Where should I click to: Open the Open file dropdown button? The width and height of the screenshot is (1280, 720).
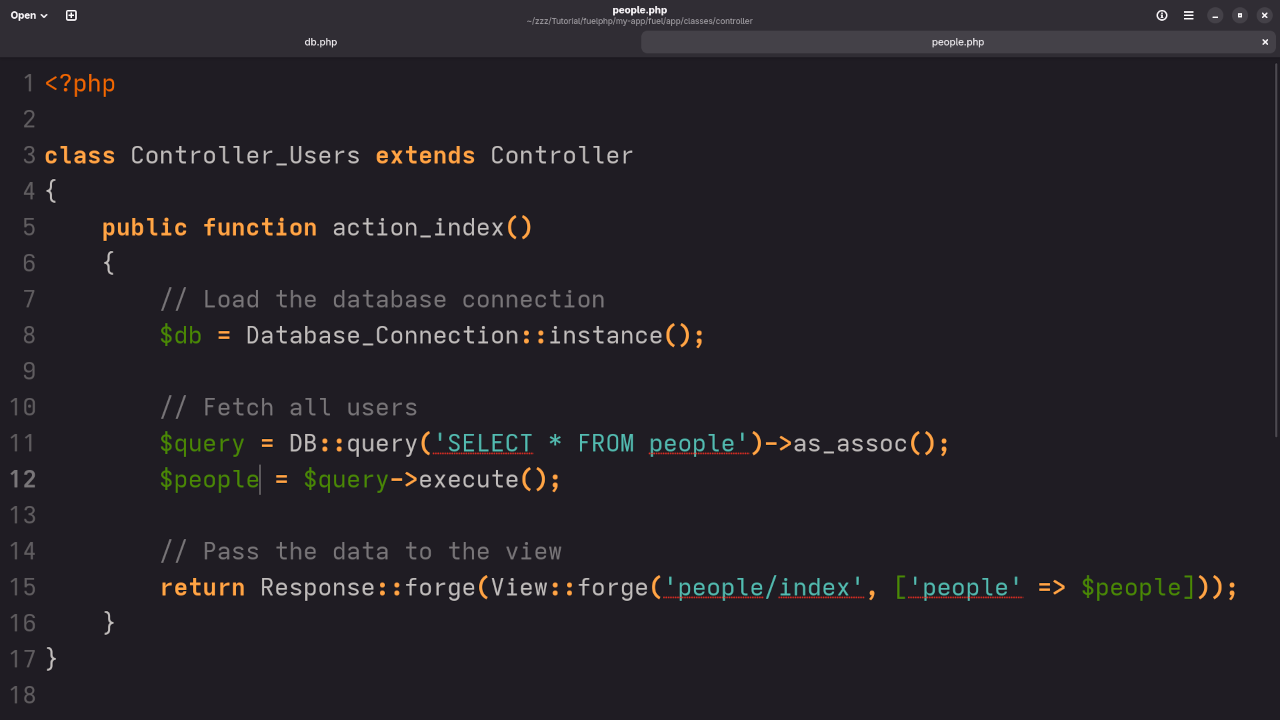pos(29,15)
